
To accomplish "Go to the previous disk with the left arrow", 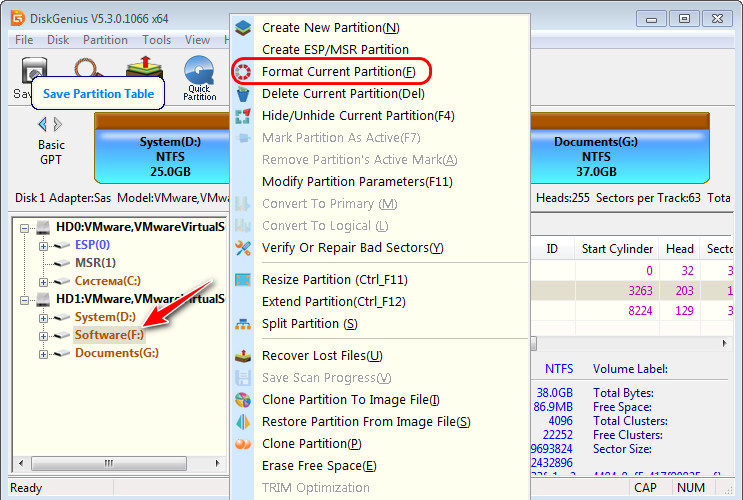I will click(42, 124).
